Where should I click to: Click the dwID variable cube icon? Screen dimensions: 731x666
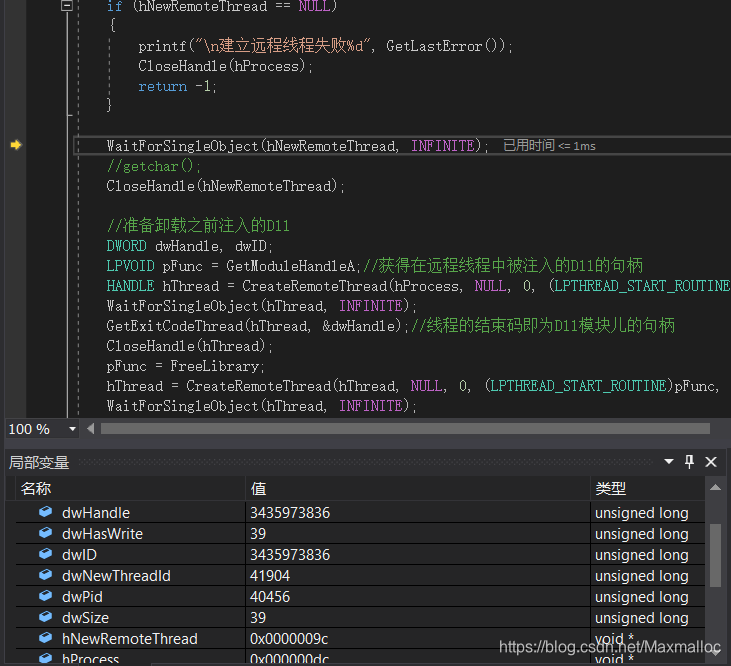pyautogui.click(x=45, y=554)
